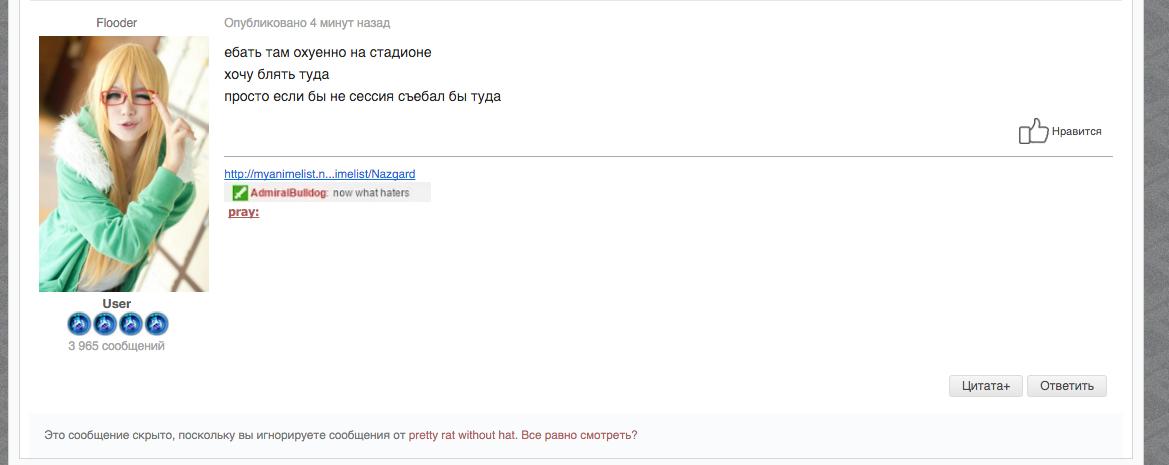Viewport: 1169px width, 465px height.
Task: Open Flooder's profile via the username
Action: (117, 23)
